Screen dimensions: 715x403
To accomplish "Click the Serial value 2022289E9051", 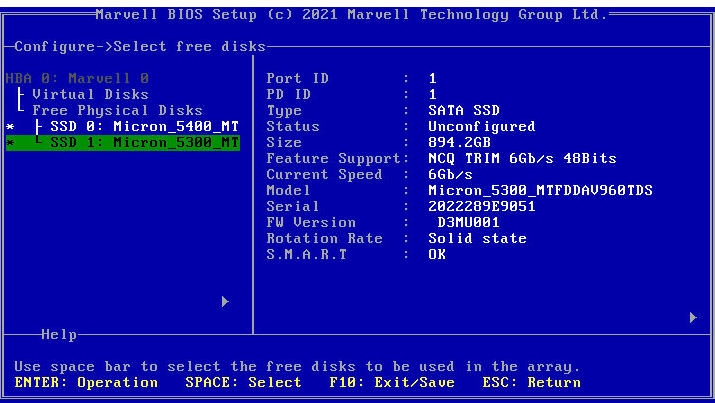I will (482, 207).
